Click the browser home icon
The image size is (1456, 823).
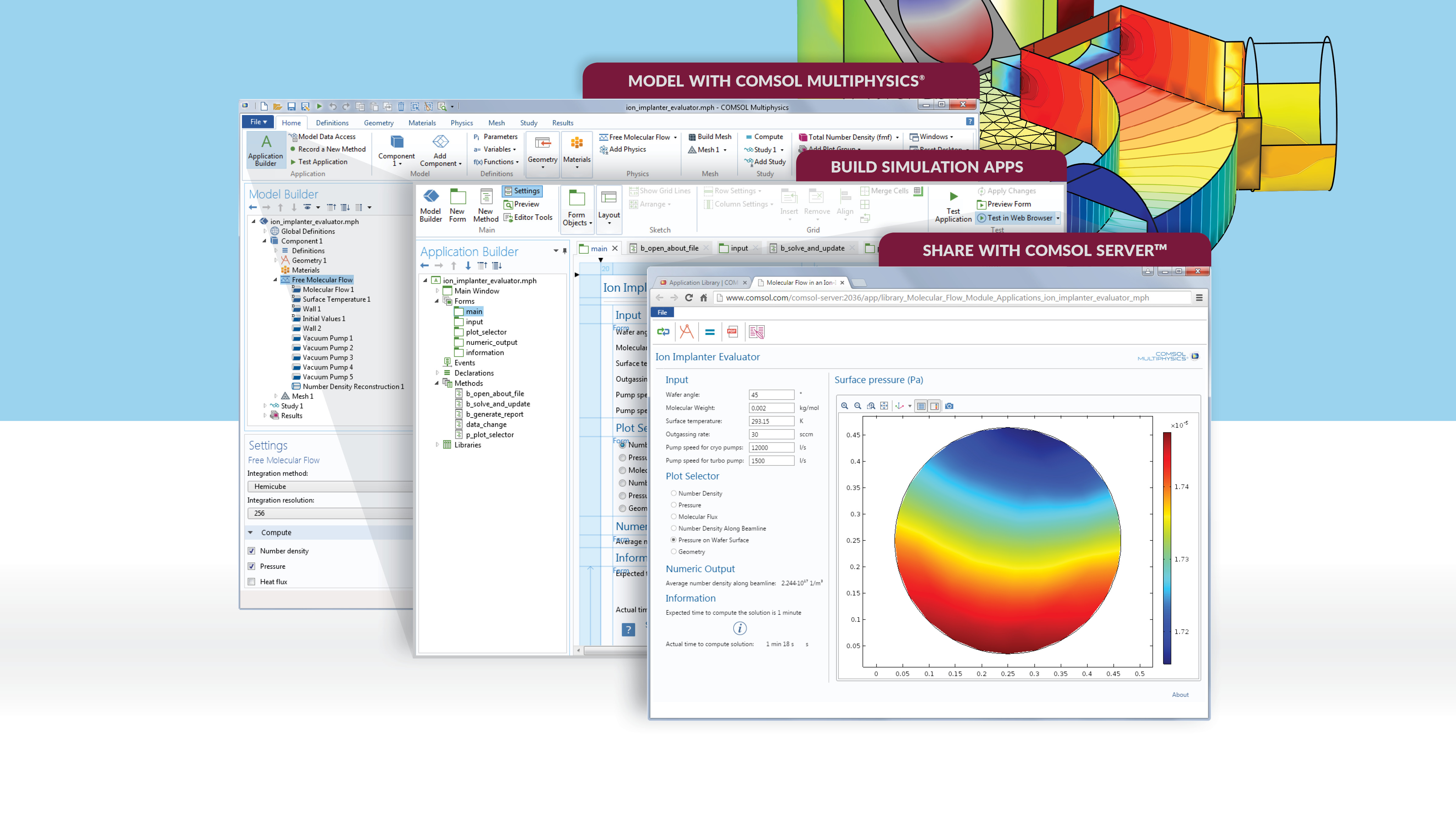pos(703,298)
